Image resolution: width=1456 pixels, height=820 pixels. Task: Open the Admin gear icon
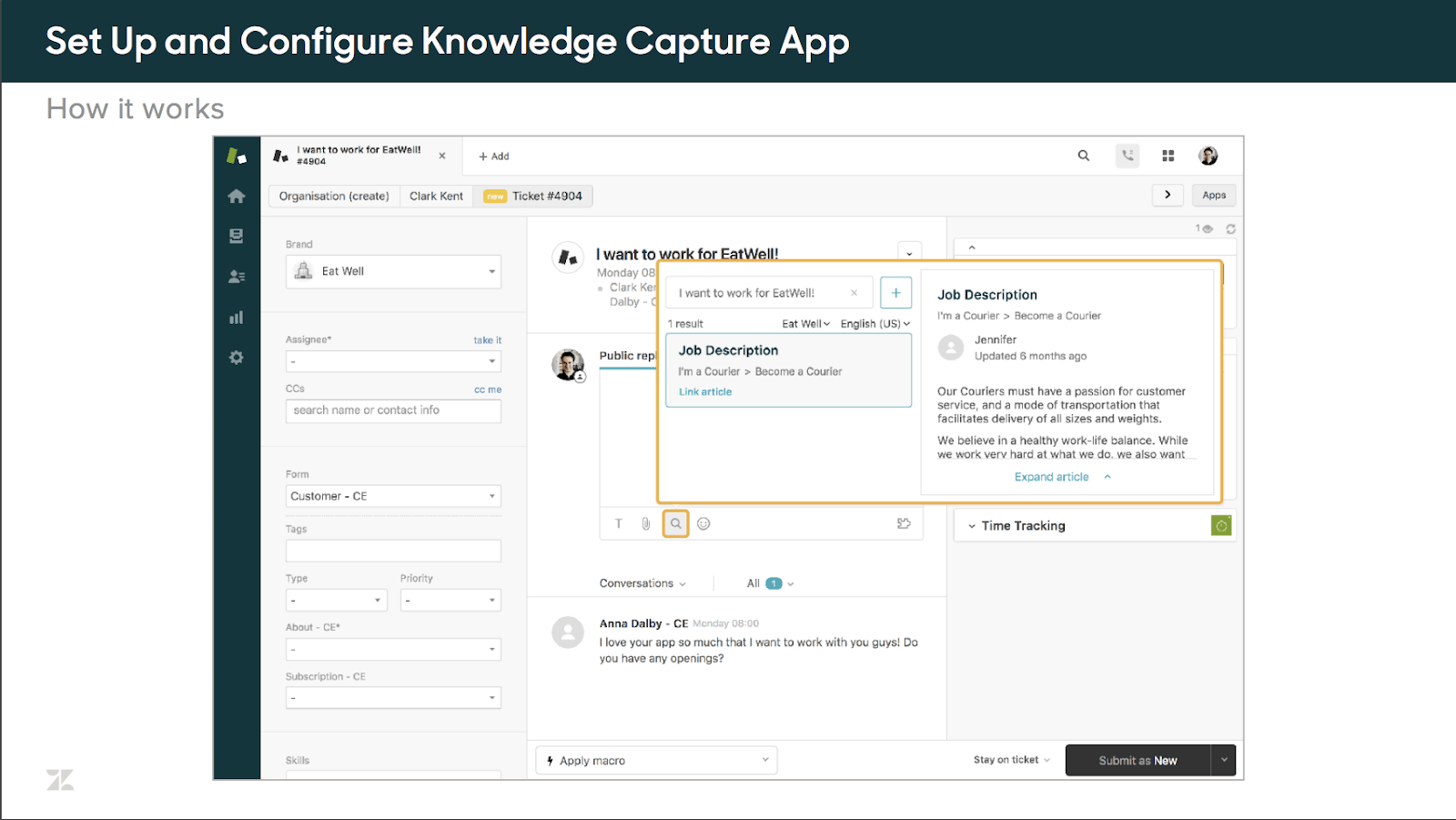(x=237, y=358)
